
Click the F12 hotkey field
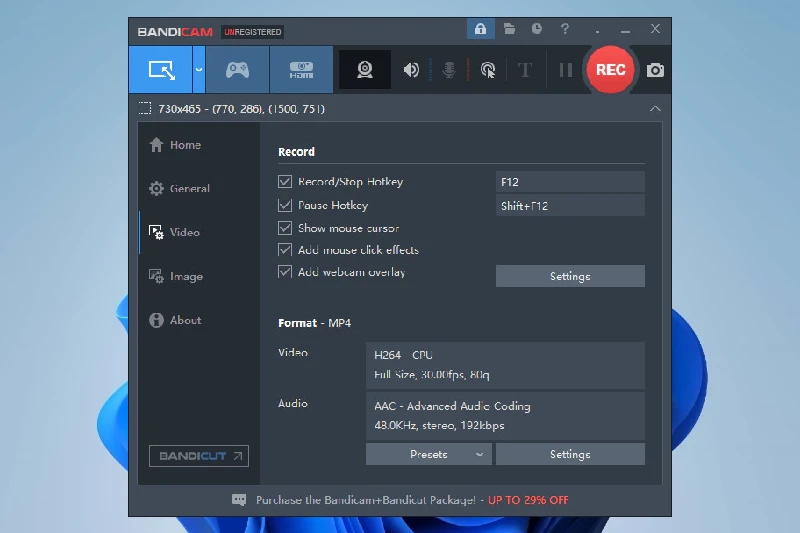570,182
